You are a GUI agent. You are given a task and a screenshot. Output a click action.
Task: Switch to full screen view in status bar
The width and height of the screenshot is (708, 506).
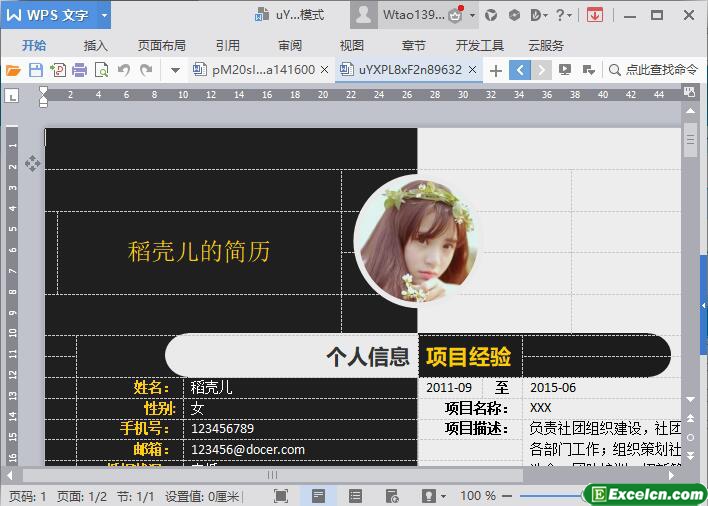[x=281, y=496]
